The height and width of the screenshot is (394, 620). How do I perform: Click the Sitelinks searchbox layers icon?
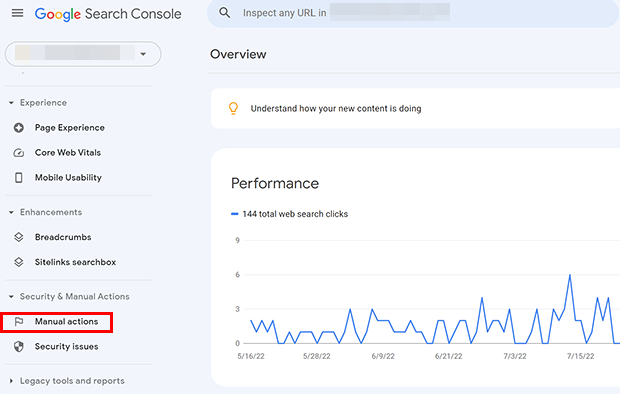coord(19,262)
